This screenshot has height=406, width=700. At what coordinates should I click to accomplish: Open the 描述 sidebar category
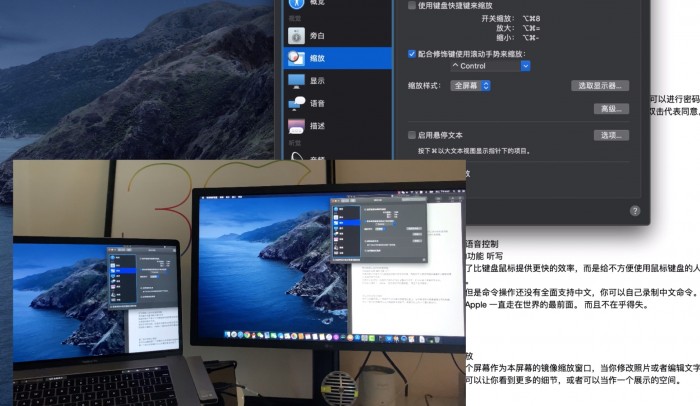338,126
